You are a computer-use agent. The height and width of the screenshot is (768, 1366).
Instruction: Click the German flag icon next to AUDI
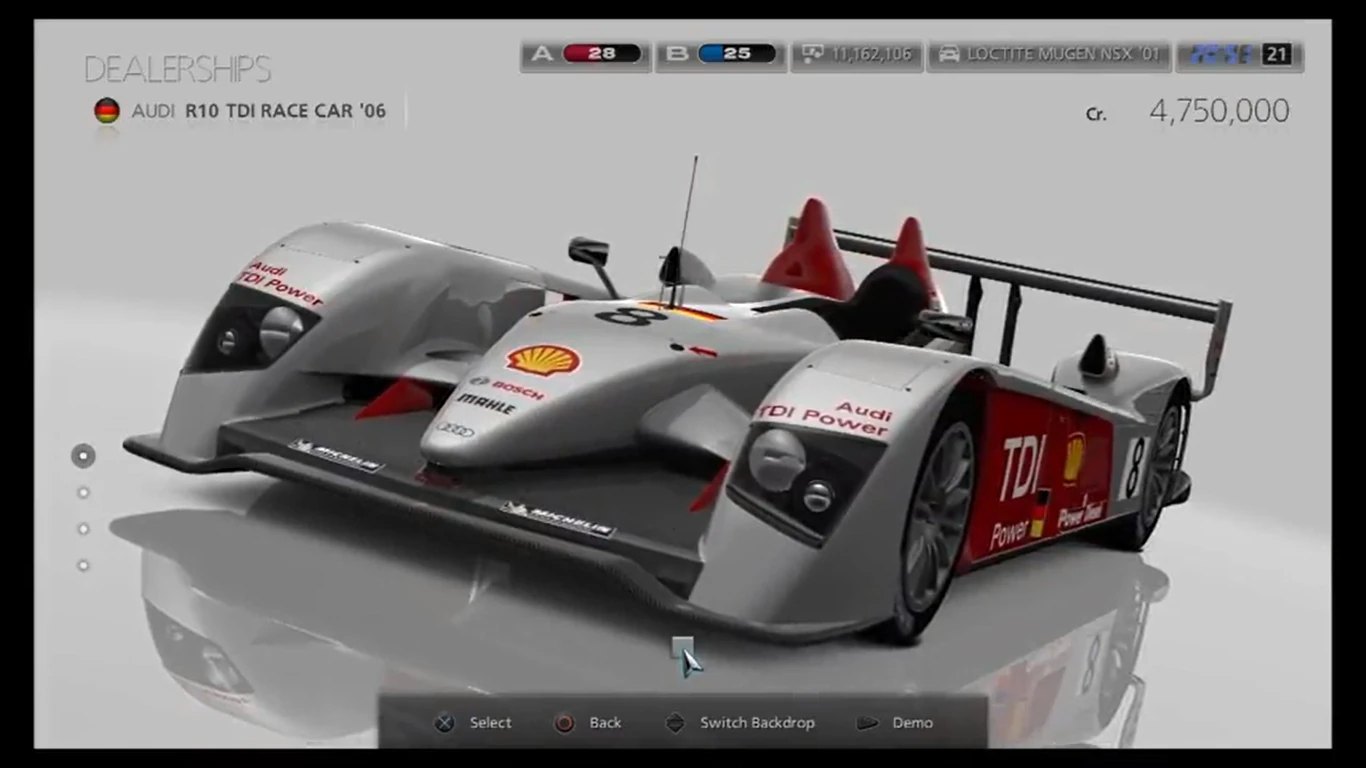[x=107, y=111]
